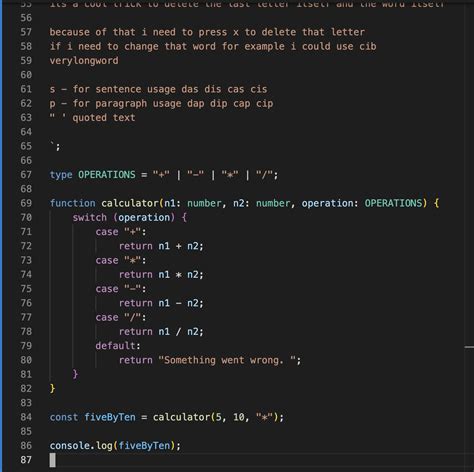Click line number 84 in the gutter
Image resolution: width=474 pixels, height=472 pixels.
26,417
